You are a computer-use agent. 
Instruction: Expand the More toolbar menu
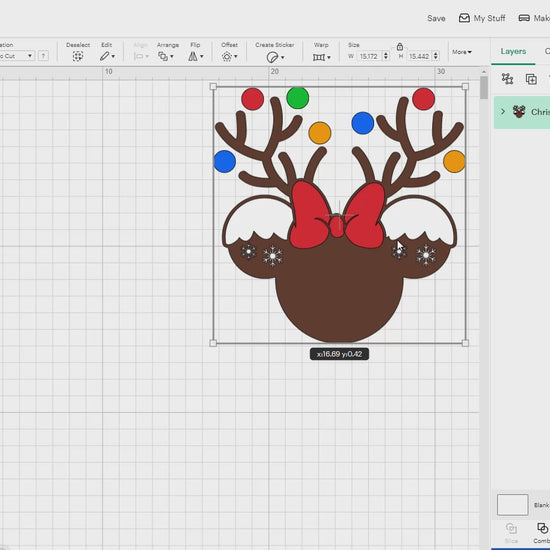tap(462, 52)
